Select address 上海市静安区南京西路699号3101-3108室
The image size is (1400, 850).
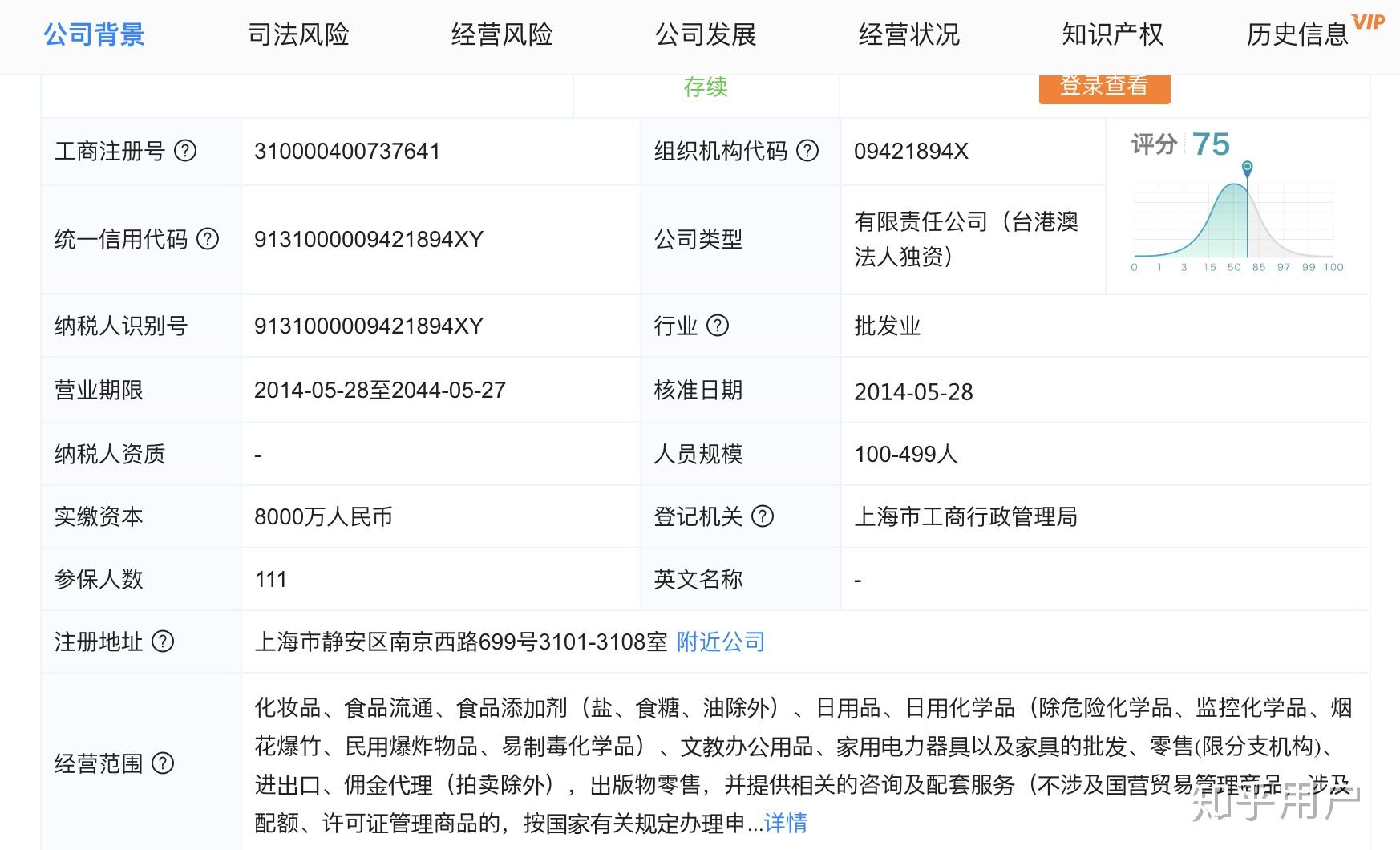[461, 642]
